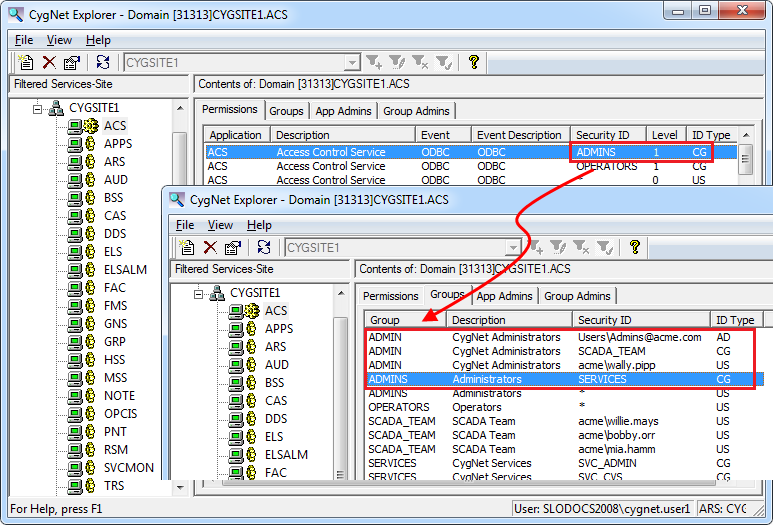Click Remove Filter funnel icon in the front window toolbar

click(581, 247)
